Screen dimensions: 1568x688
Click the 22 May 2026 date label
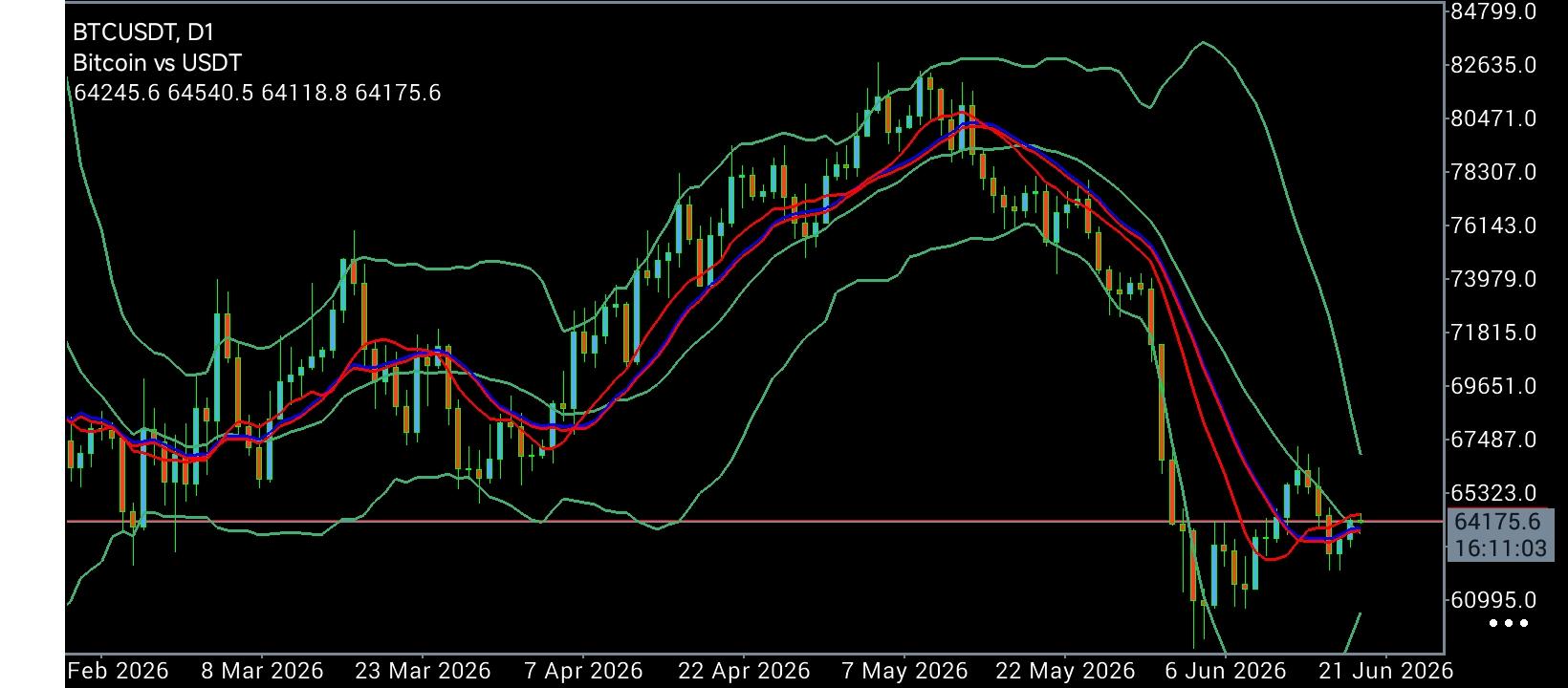tap(1065, 671)
